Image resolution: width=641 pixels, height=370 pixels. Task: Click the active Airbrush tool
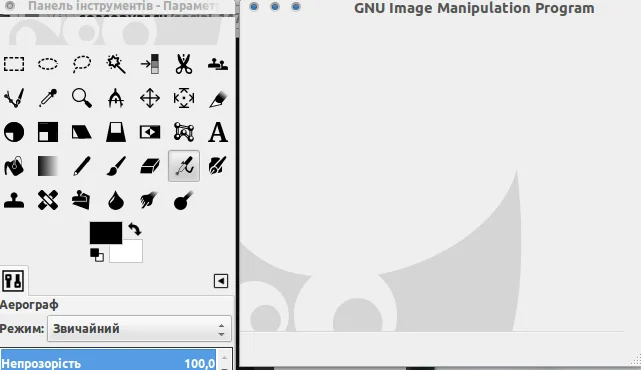[184, 166]
